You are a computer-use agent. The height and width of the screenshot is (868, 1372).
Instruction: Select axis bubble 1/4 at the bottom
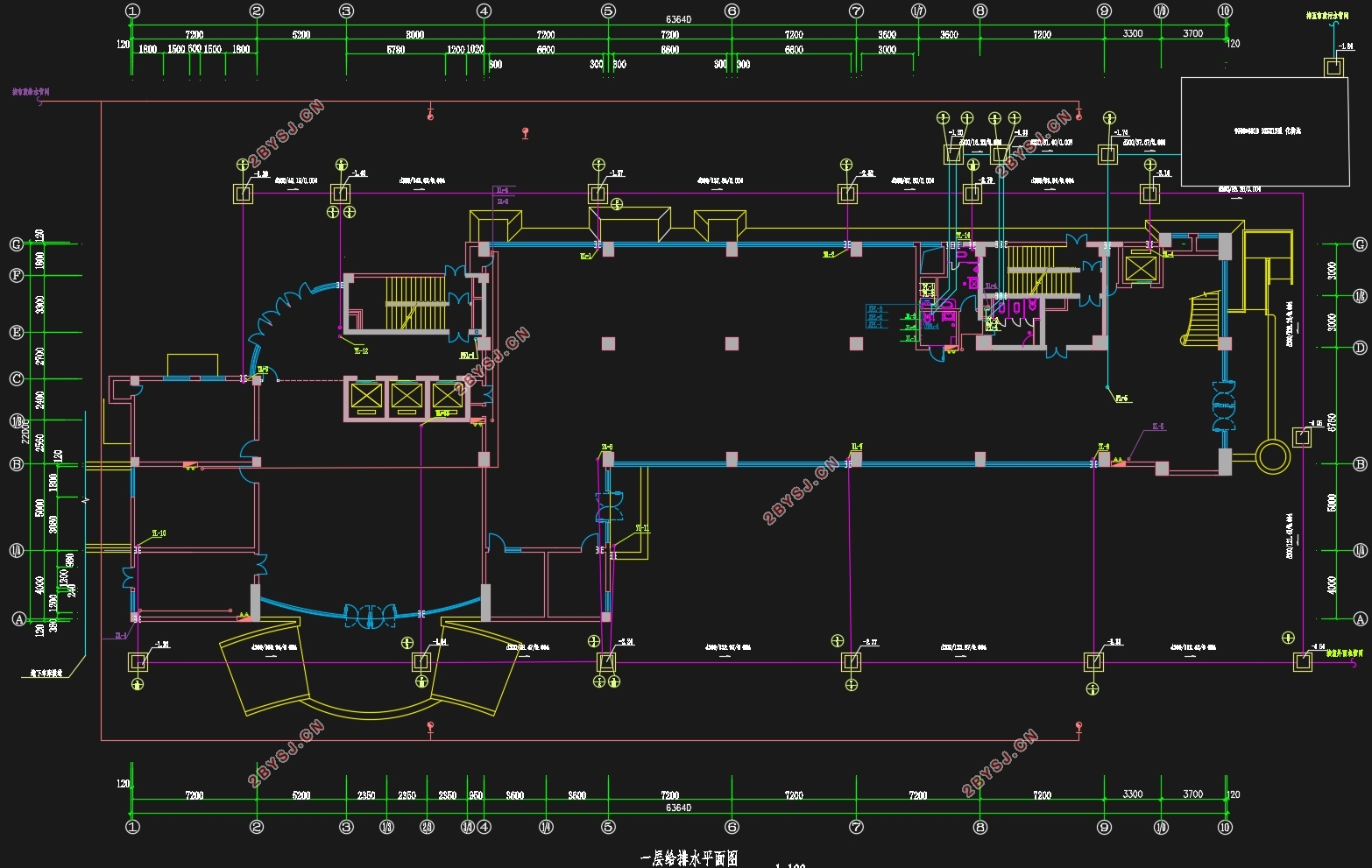coord(546,827)
